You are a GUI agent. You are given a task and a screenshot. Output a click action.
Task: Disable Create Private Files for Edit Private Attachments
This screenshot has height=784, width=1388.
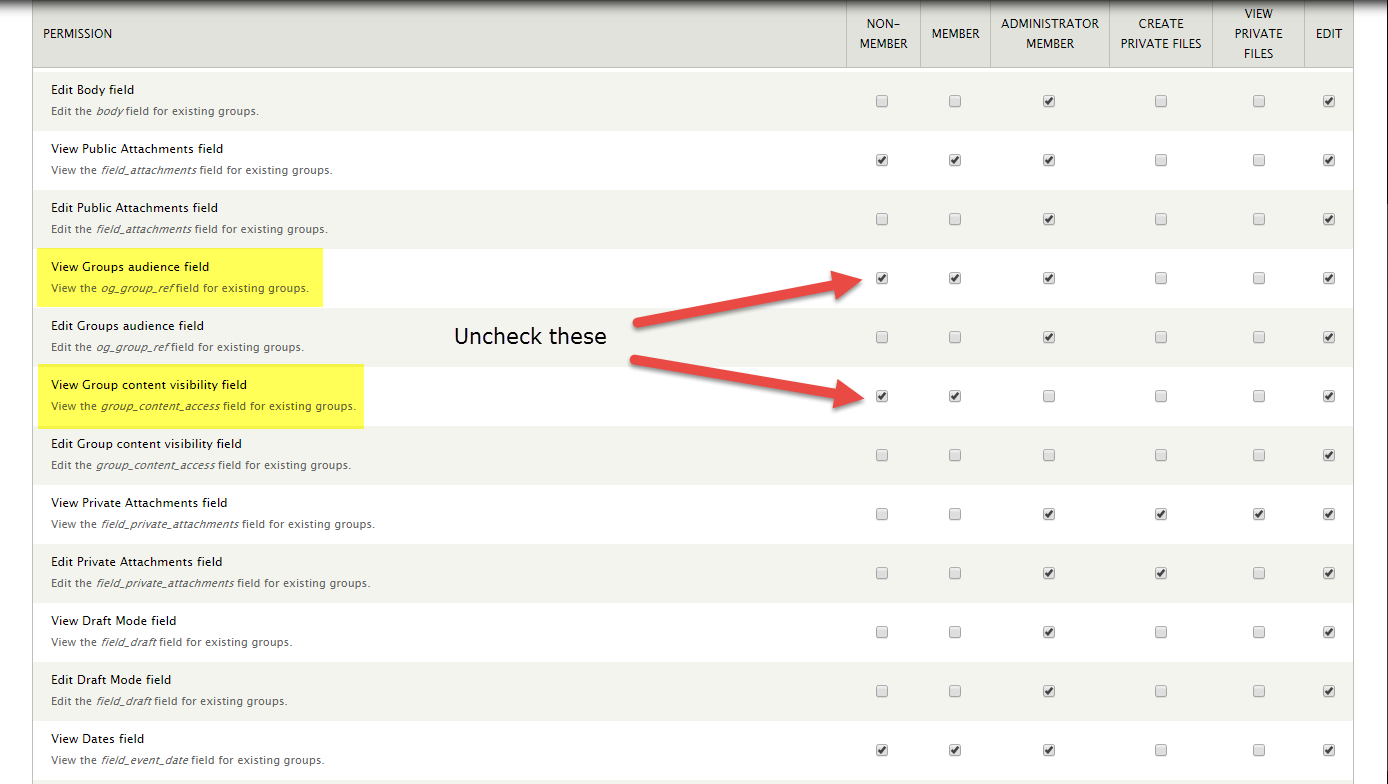click(1160, 574)
